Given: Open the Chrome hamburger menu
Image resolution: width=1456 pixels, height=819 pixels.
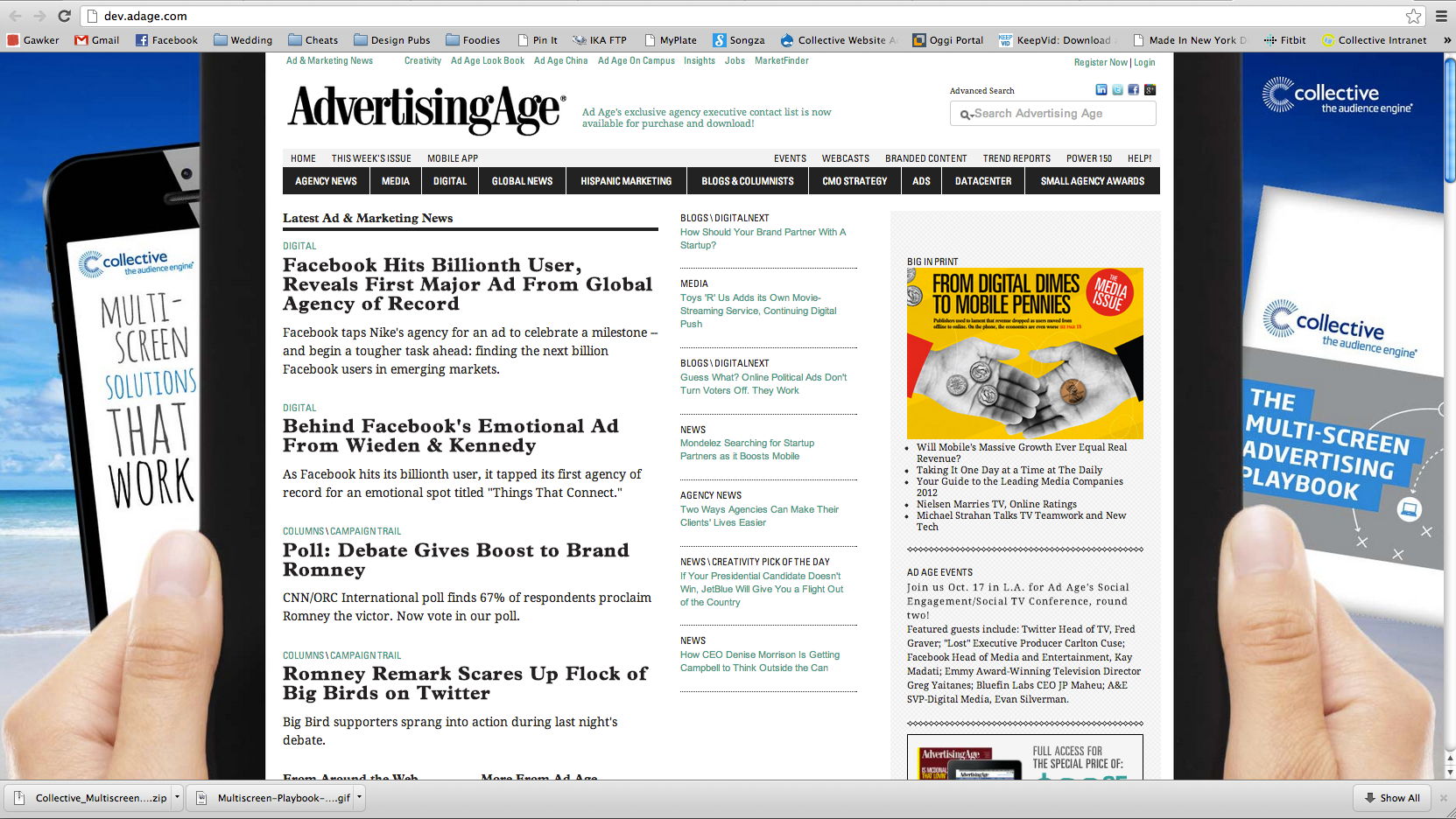Looking at the screenshot, I should point(1441,16).
